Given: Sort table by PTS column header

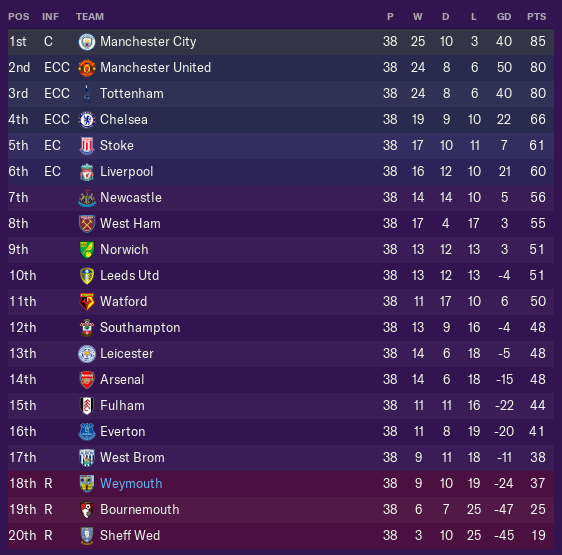Looking at the screenshot, I should (537, 16).
